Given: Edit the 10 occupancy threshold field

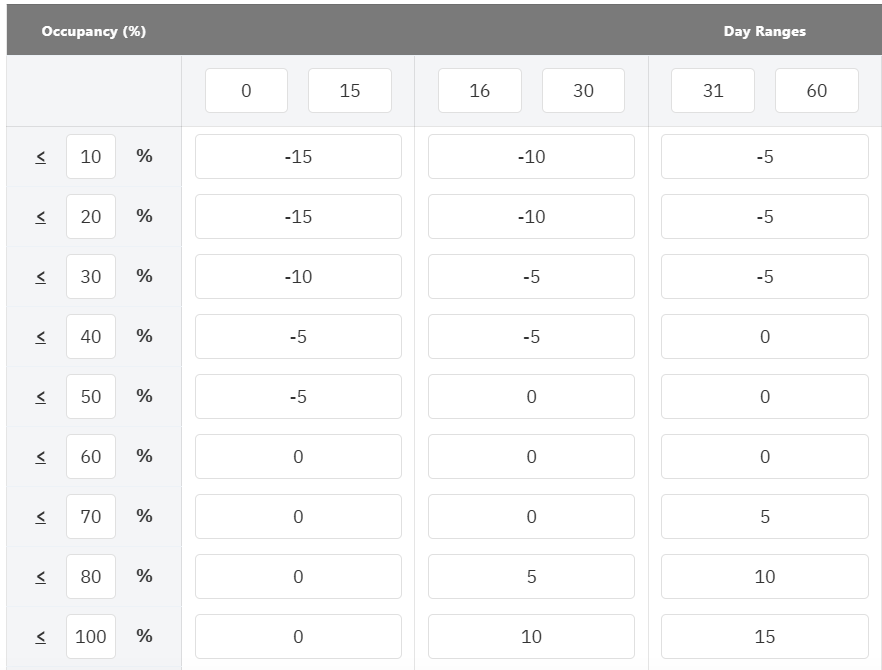Looking at the screenshot, I should pos(91,157).
